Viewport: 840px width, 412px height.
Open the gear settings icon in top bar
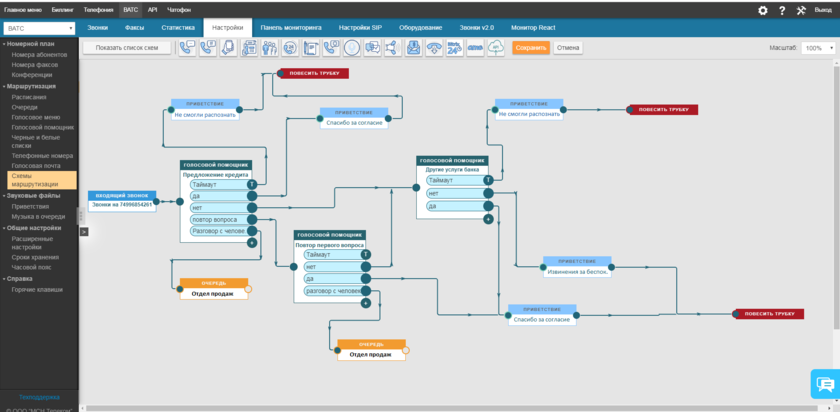(762, 10)
